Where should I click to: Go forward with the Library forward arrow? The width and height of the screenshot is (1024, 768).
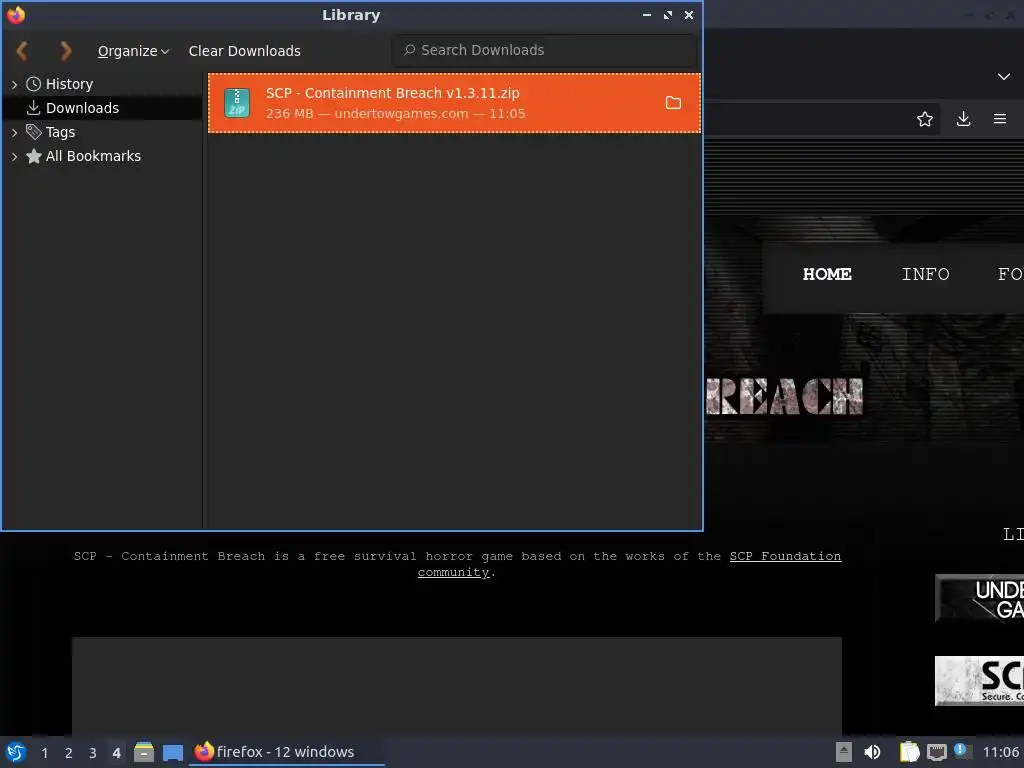coord(65,51)
